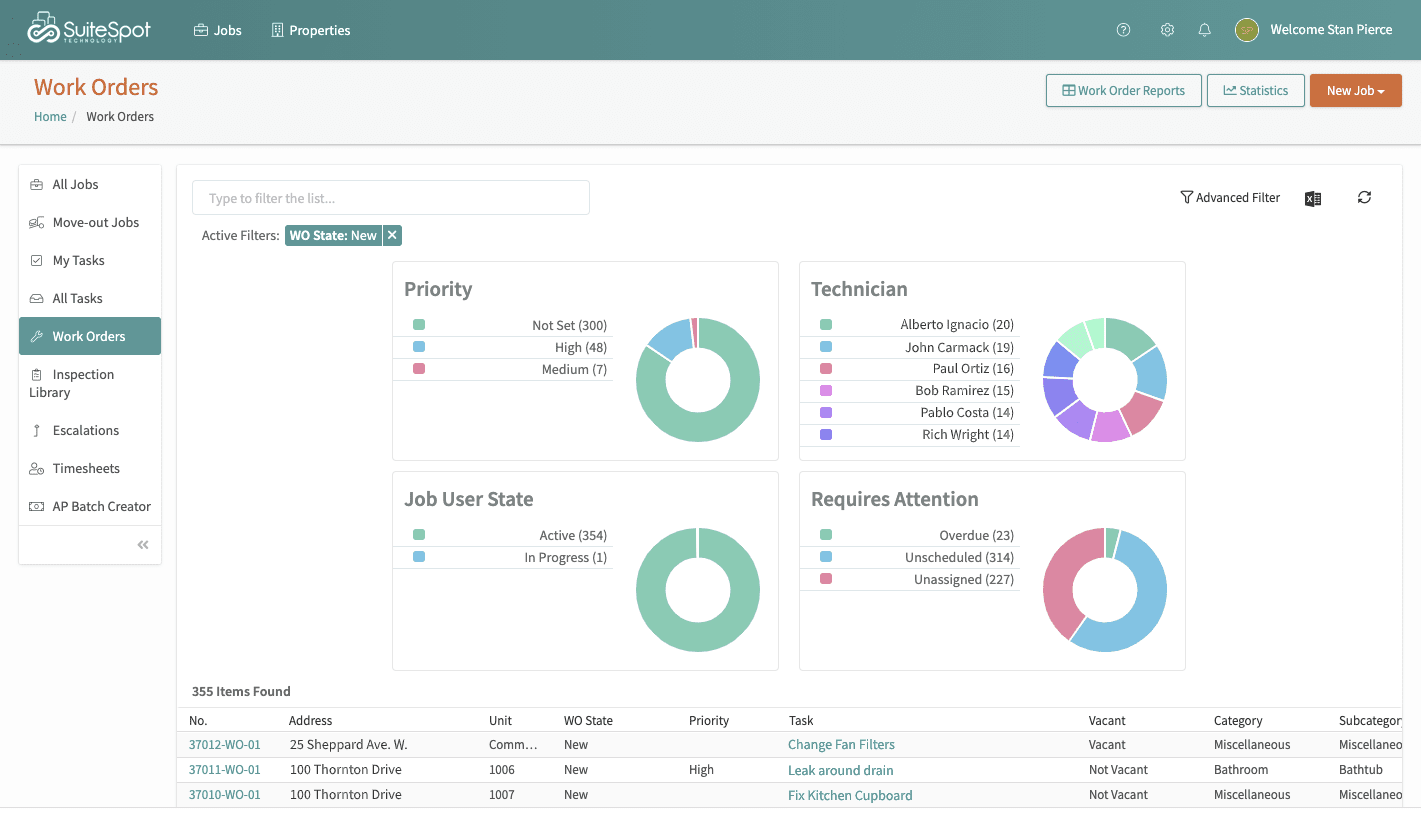Open work order 37012-WO-01 link
The height and width of the screenshot is (823, 1421).
click(x=225, y=745)
